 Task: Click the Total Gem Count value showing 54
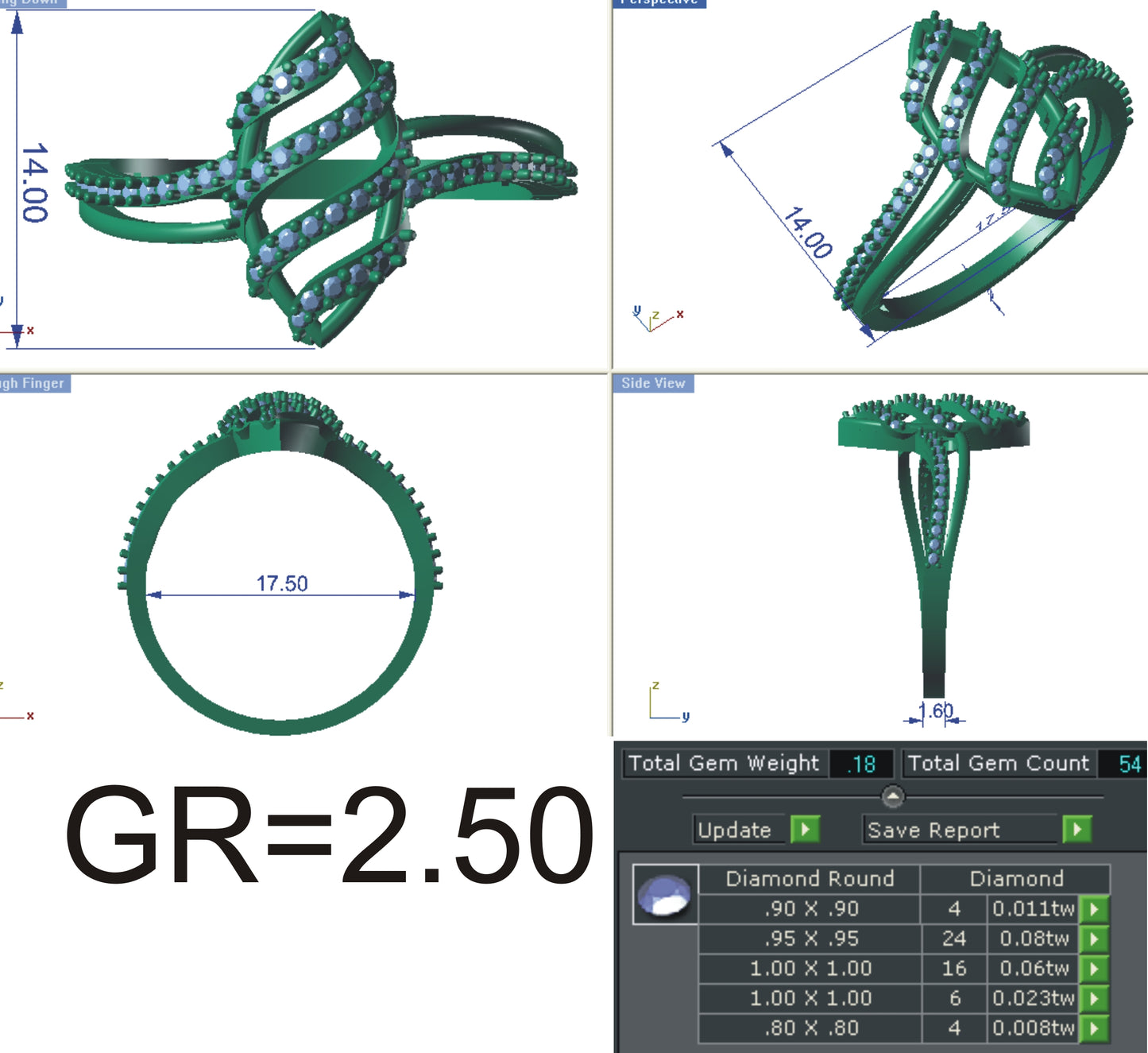coord(1130,764)
